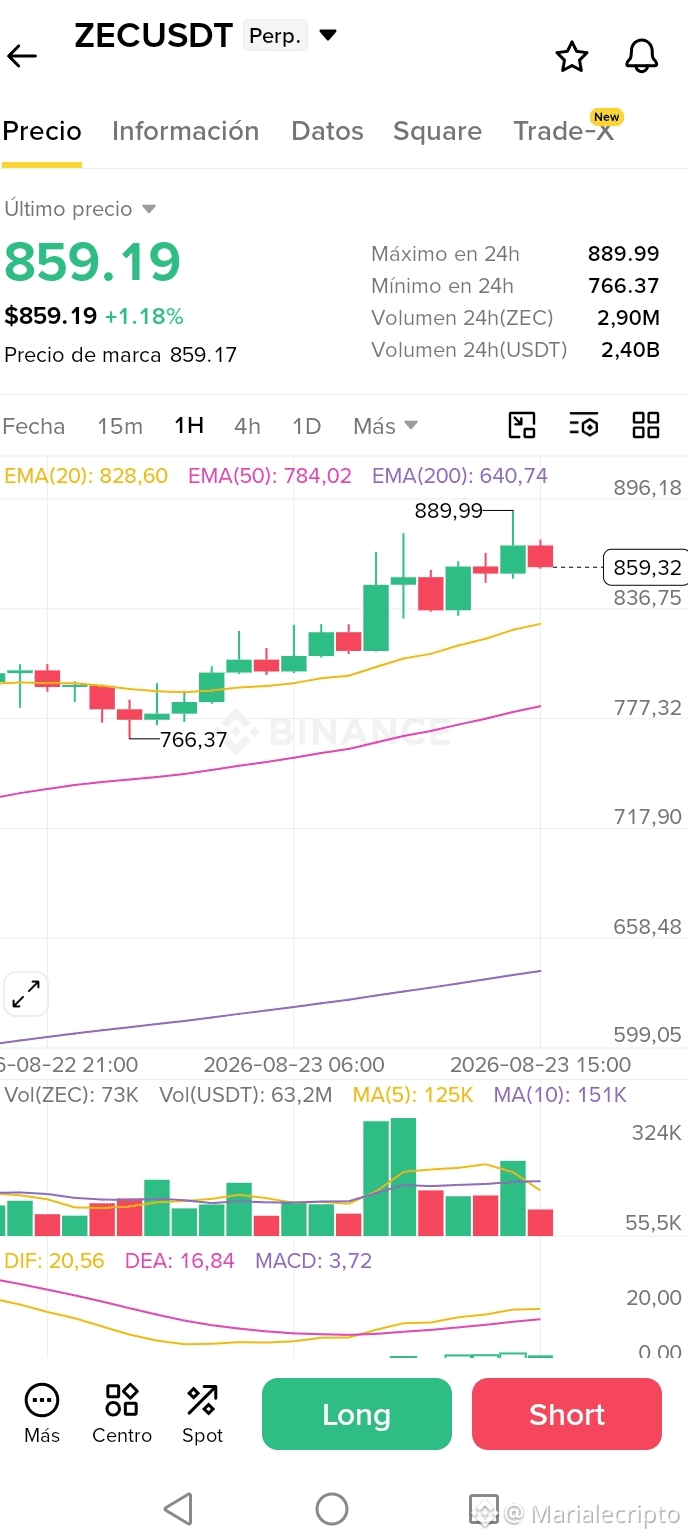
Task: Switch to the Datos tab
Action: pyautogui.click(x=327, y=131)
